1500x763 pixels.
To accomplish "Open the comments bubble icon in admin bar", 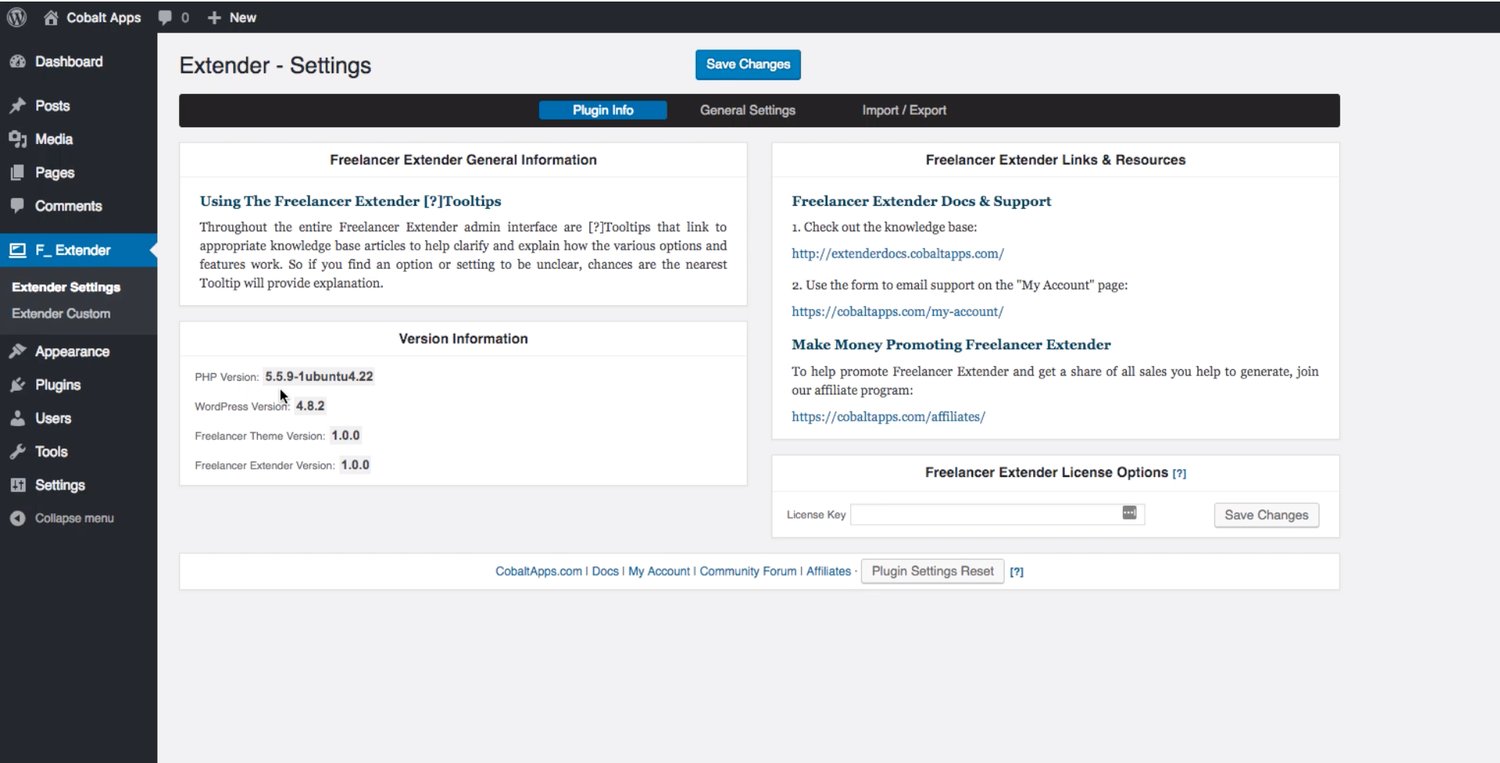I will point(165,17).
